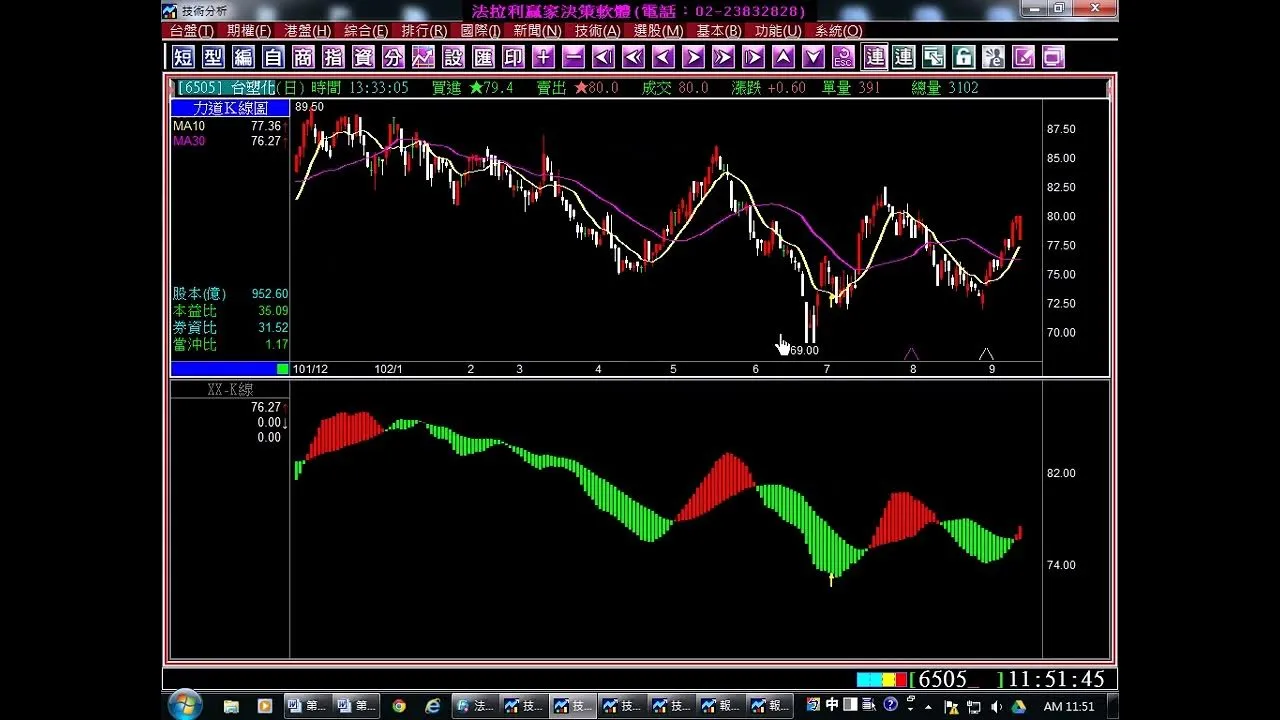Open the Windows Start button
The image size is (1280, 720).
[x=185, y=704]
